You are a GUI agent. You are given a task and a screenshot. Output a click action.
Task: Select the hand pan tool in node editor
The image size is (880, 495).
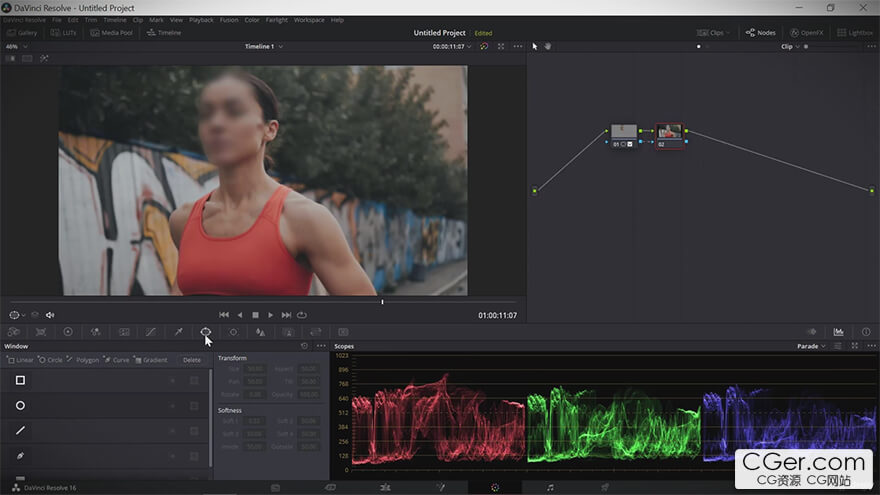548,47
